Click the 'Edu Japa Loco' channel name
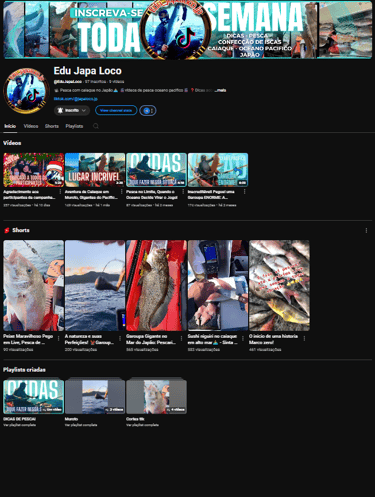 click(88, 71)
